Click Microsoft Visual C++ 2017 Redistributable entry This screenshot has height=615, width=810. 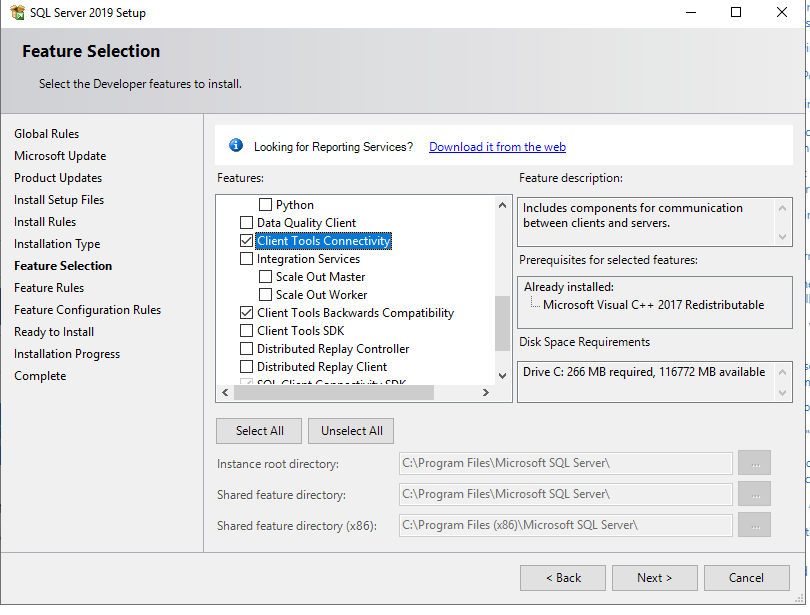(653, 305)
